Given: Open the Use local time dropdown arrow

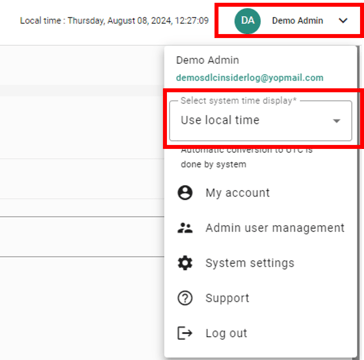Looking at the screenshot, I should pyautogui.click(x=337, y=121).
